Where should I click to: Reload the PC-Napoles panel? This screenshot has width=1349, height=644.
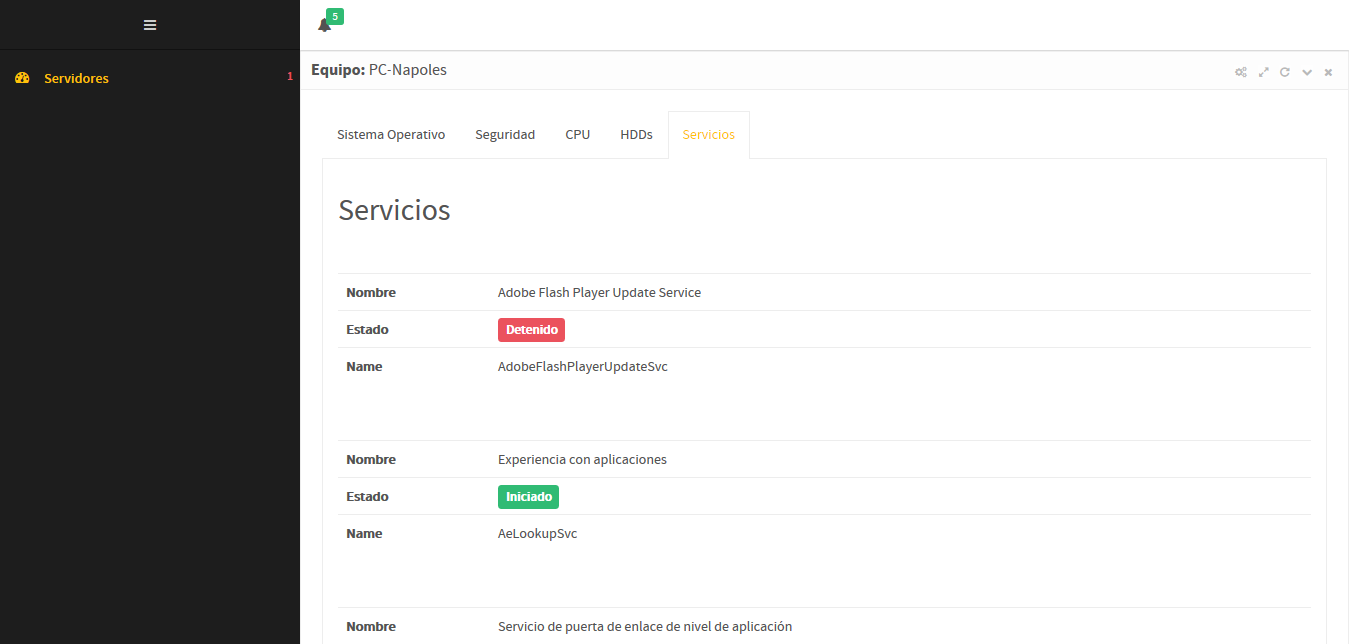pos(1285,72)
